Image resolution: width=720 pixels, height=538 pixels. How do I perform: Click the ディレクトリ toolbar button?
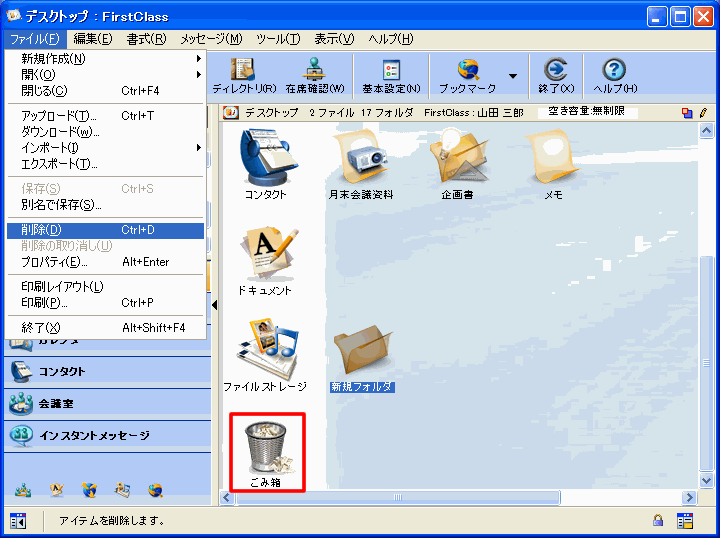[x=242, y=75]
